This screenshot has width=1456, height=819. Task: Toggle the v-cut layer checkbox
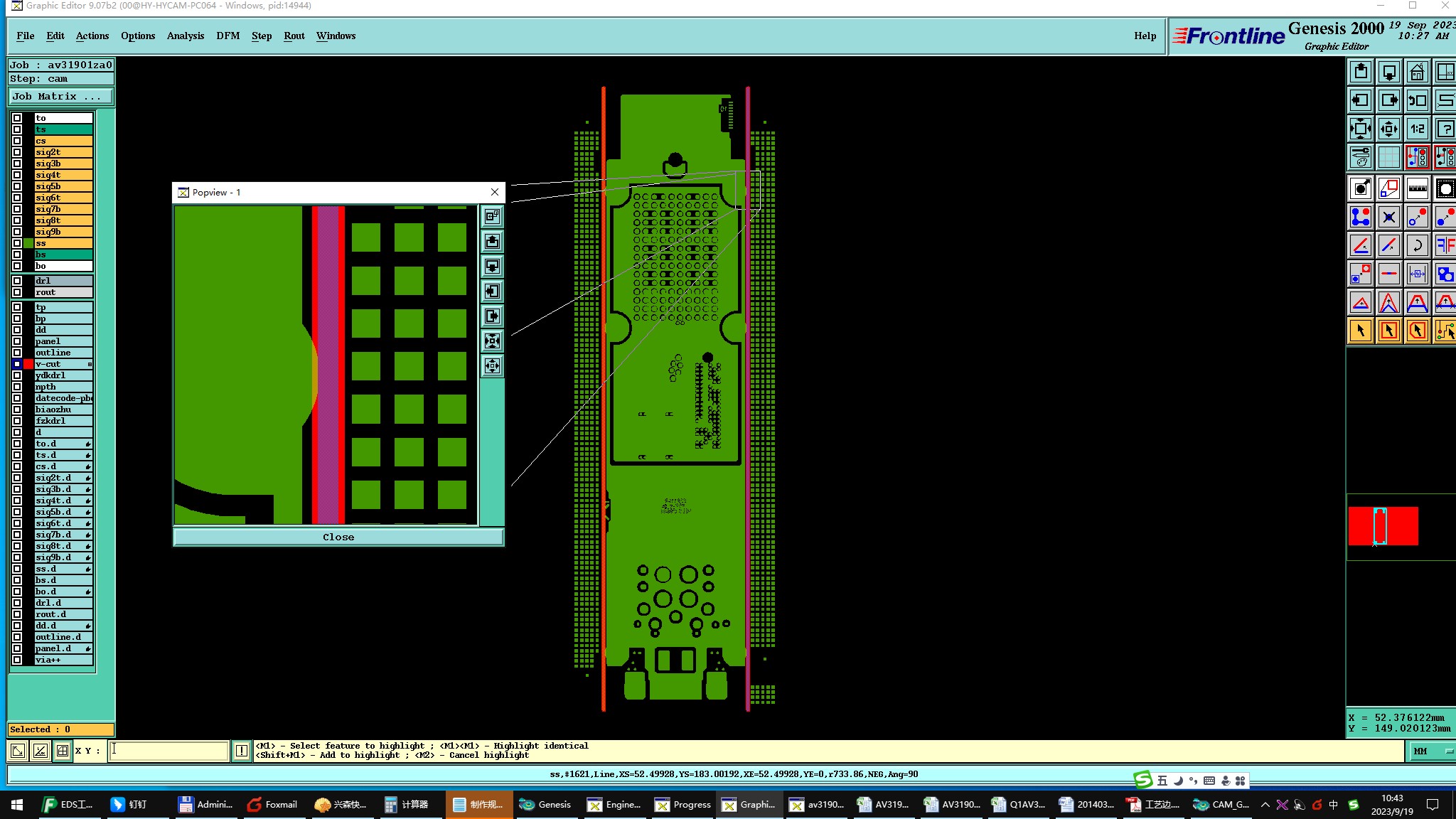17,364
